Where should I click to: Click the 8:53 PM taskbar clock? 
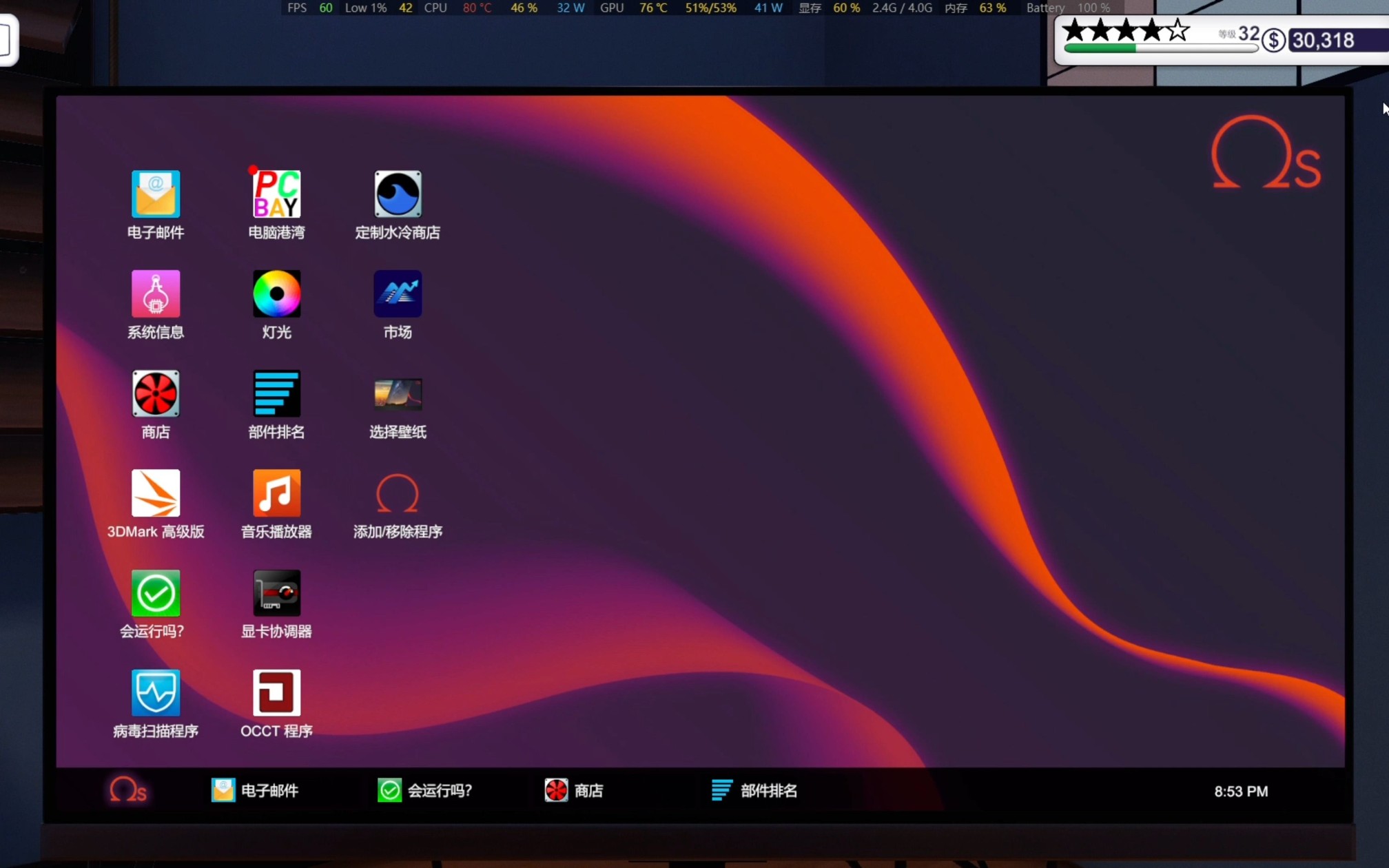pos(1241,792)
